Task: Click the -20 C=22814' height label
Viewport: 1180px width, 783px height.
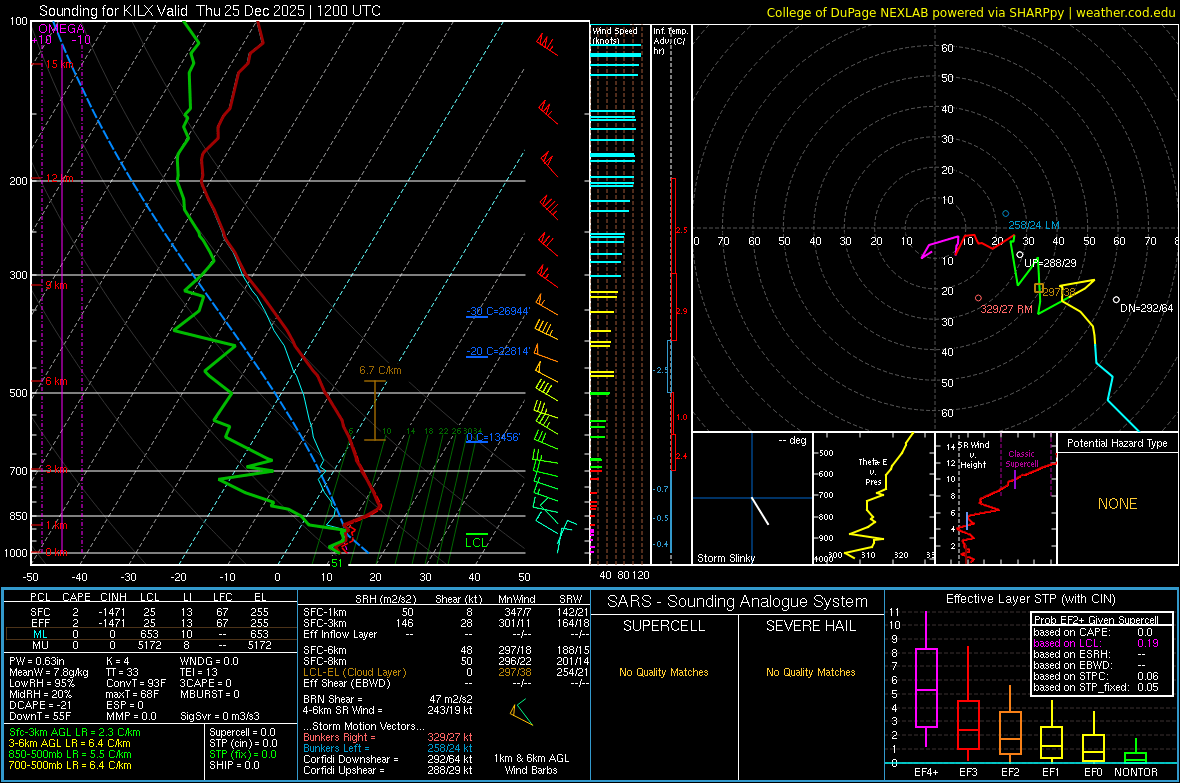Action: pyautogui.click(x=498, y=351)
